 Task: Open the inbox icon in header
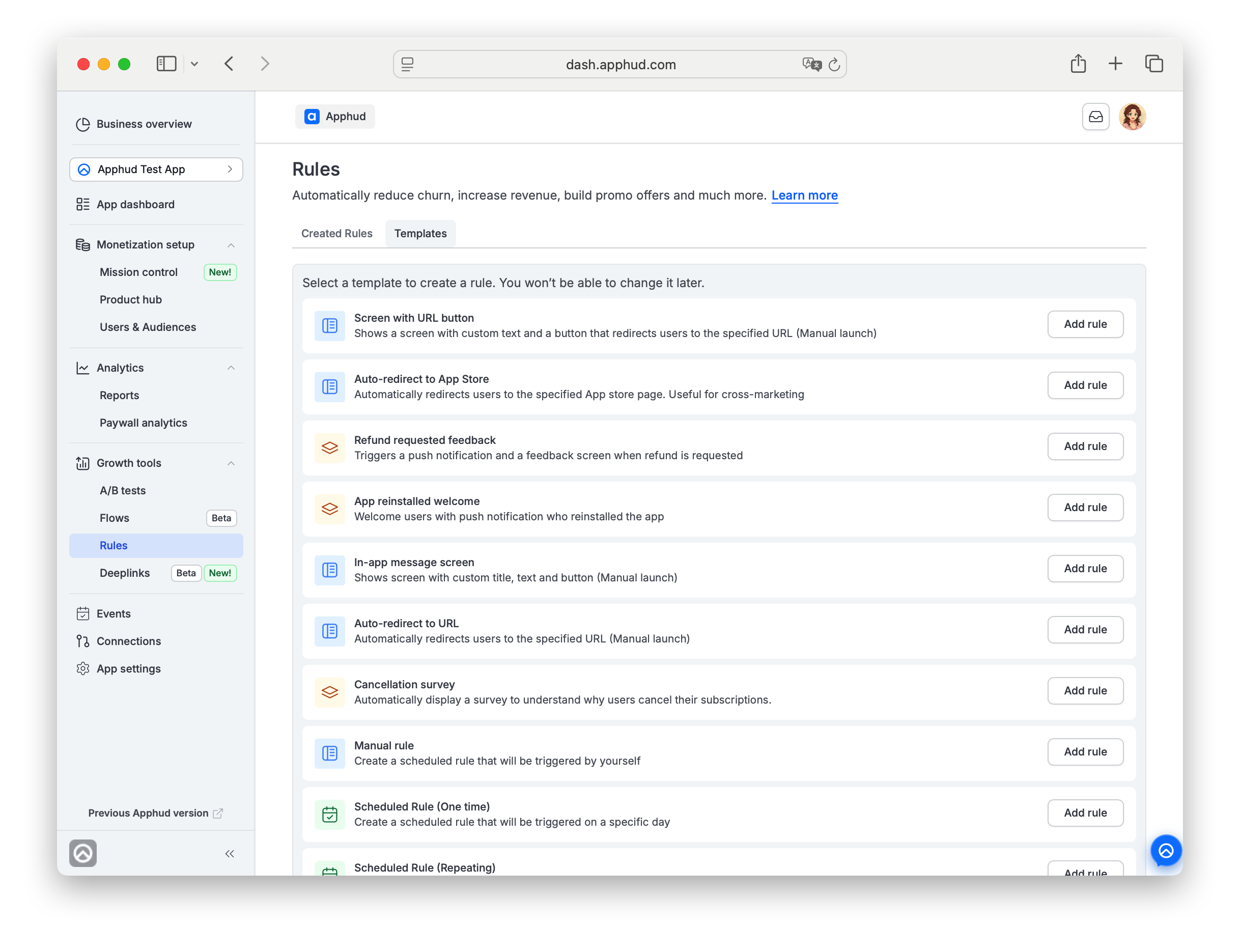[1095, 117]
